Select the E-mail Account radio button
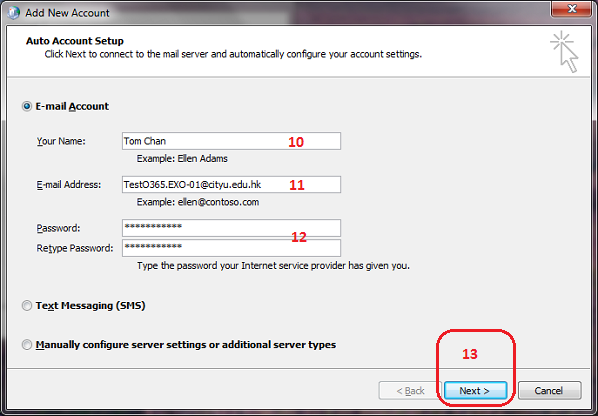This screenshot has height=416, width=598. 27,106
